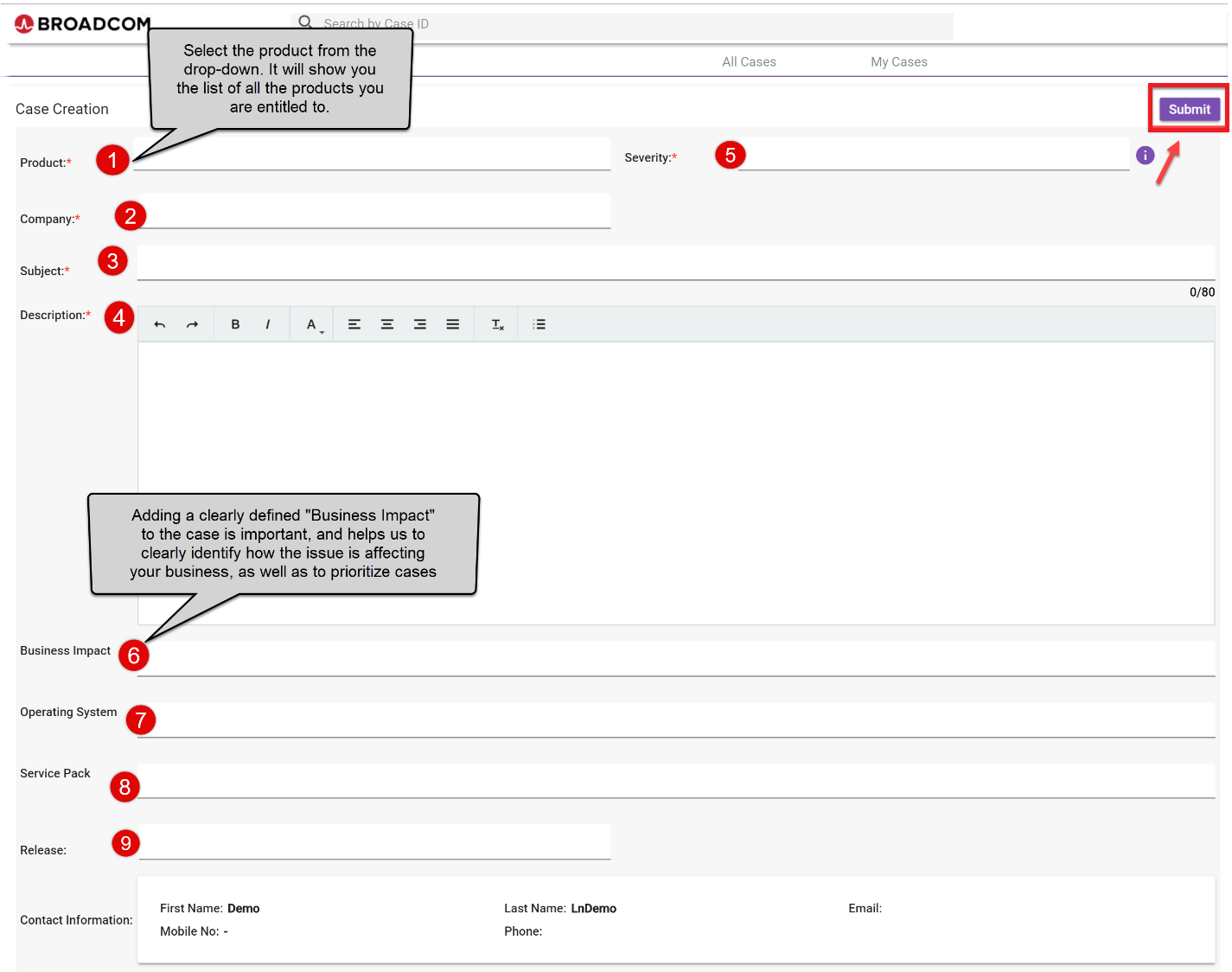Click the search magnifier icon
The image size is (1232, 972).
(x=305, y=22)
